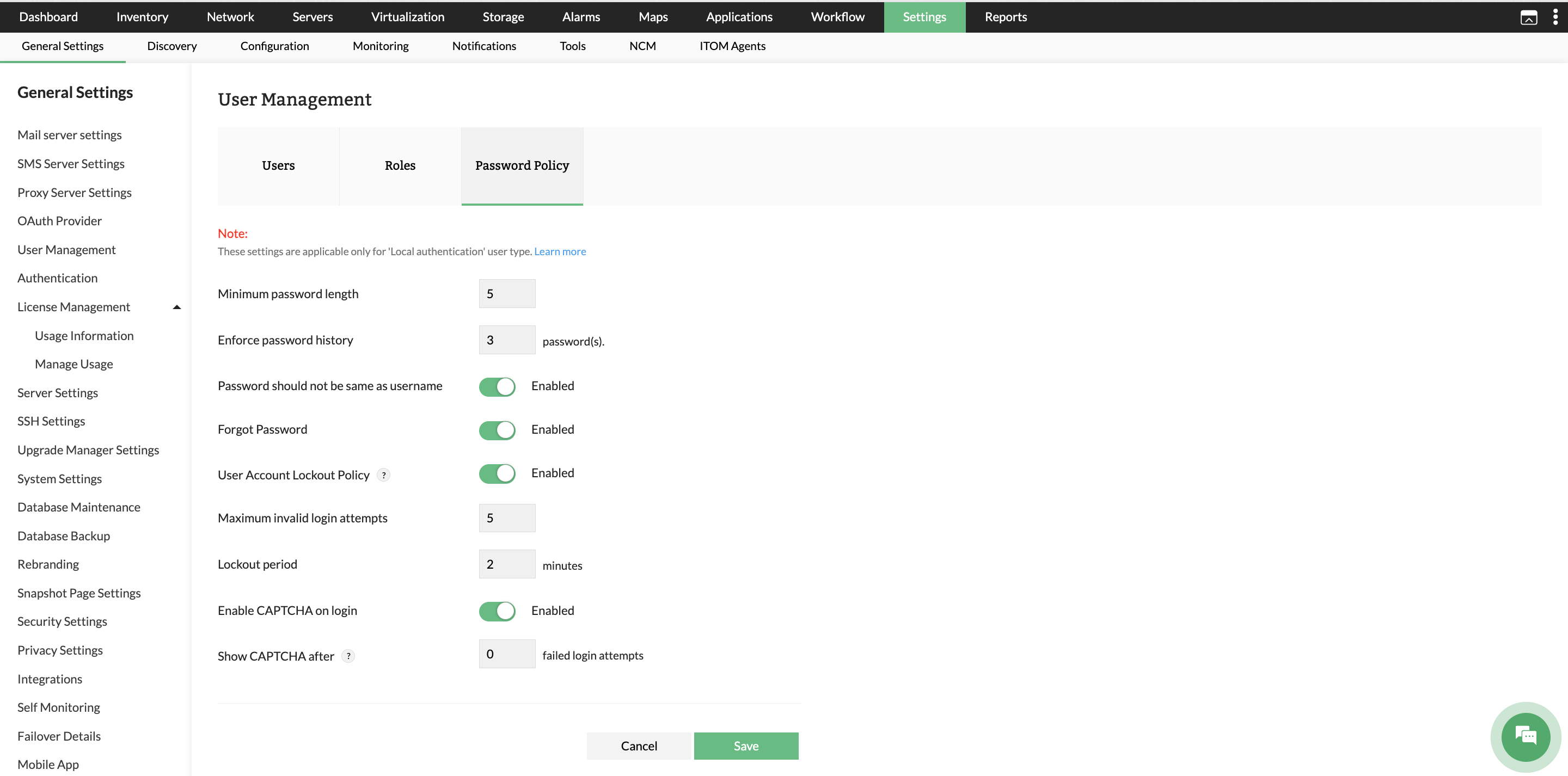Open Self Monitoring in sidebar
This screenshot has width=1568, height=776.
click(x=58, y=707)
